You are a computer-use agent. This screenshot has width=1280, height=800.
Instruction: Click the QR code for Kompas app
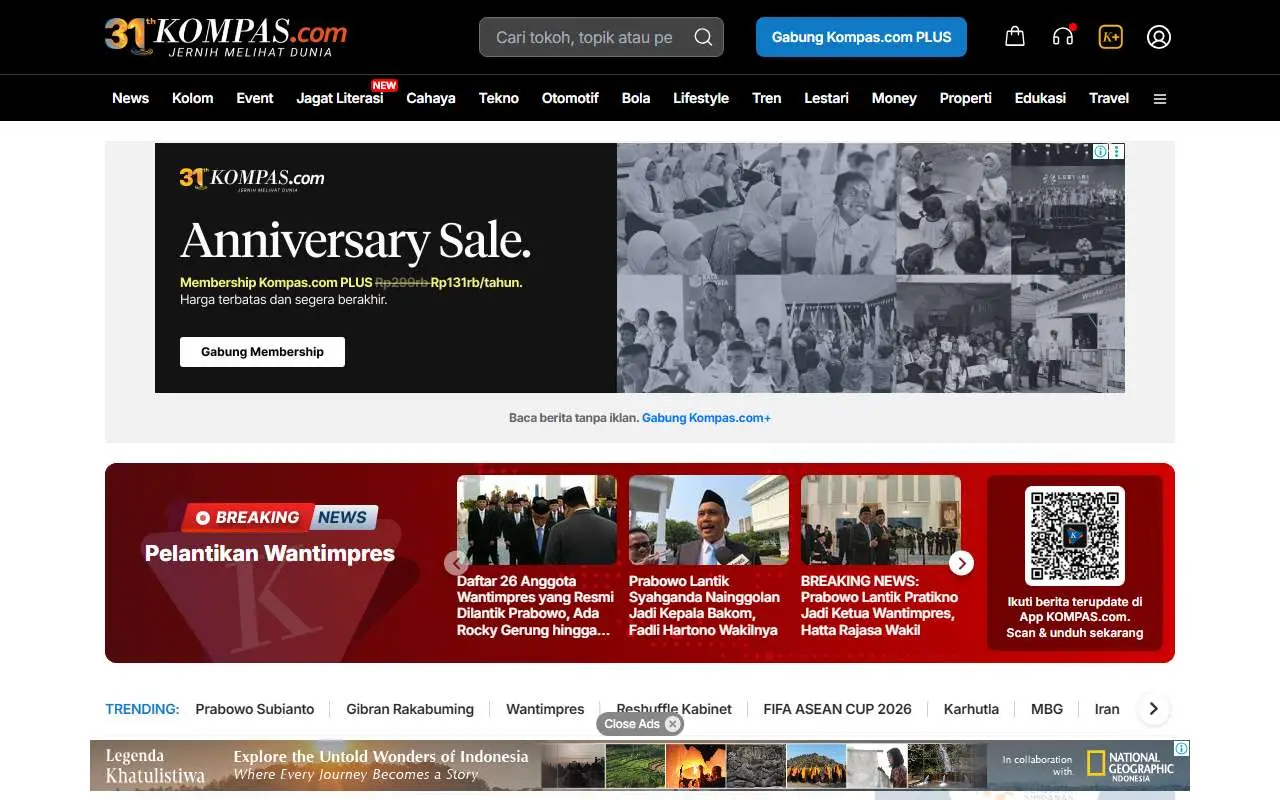(1075, 536)
